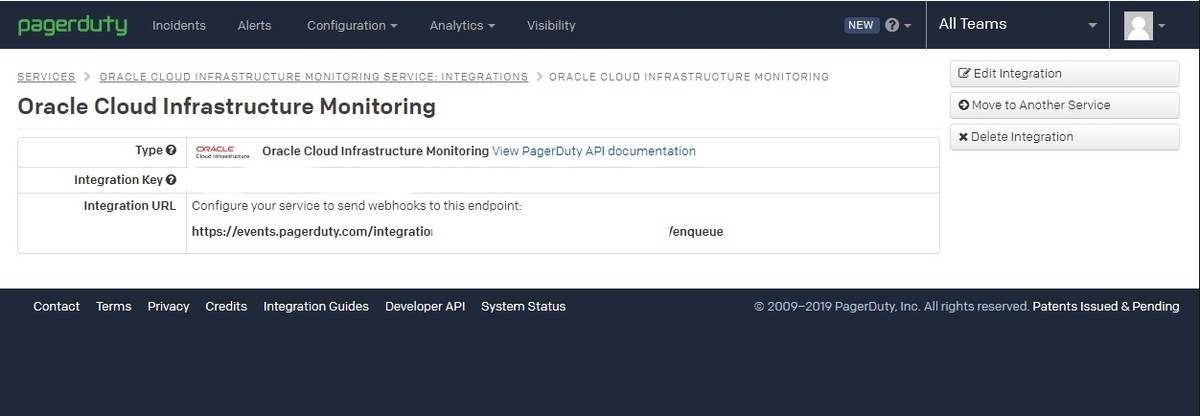Open the Visibility page
Screen dimensions: 1200x416
(x=551, y=25)
